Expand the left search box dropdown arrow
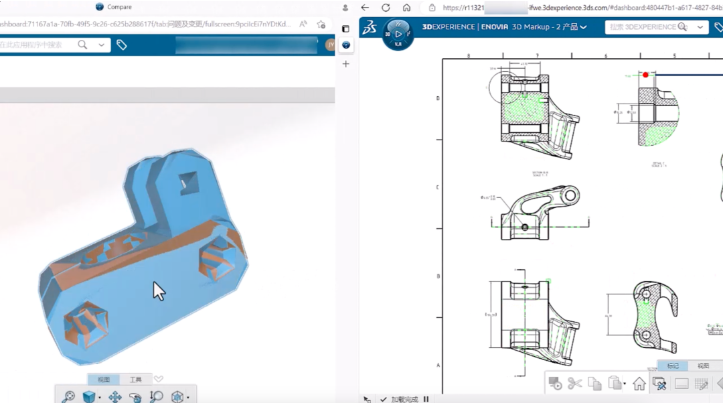Viewport: 724px width, 405px height. 101,45
